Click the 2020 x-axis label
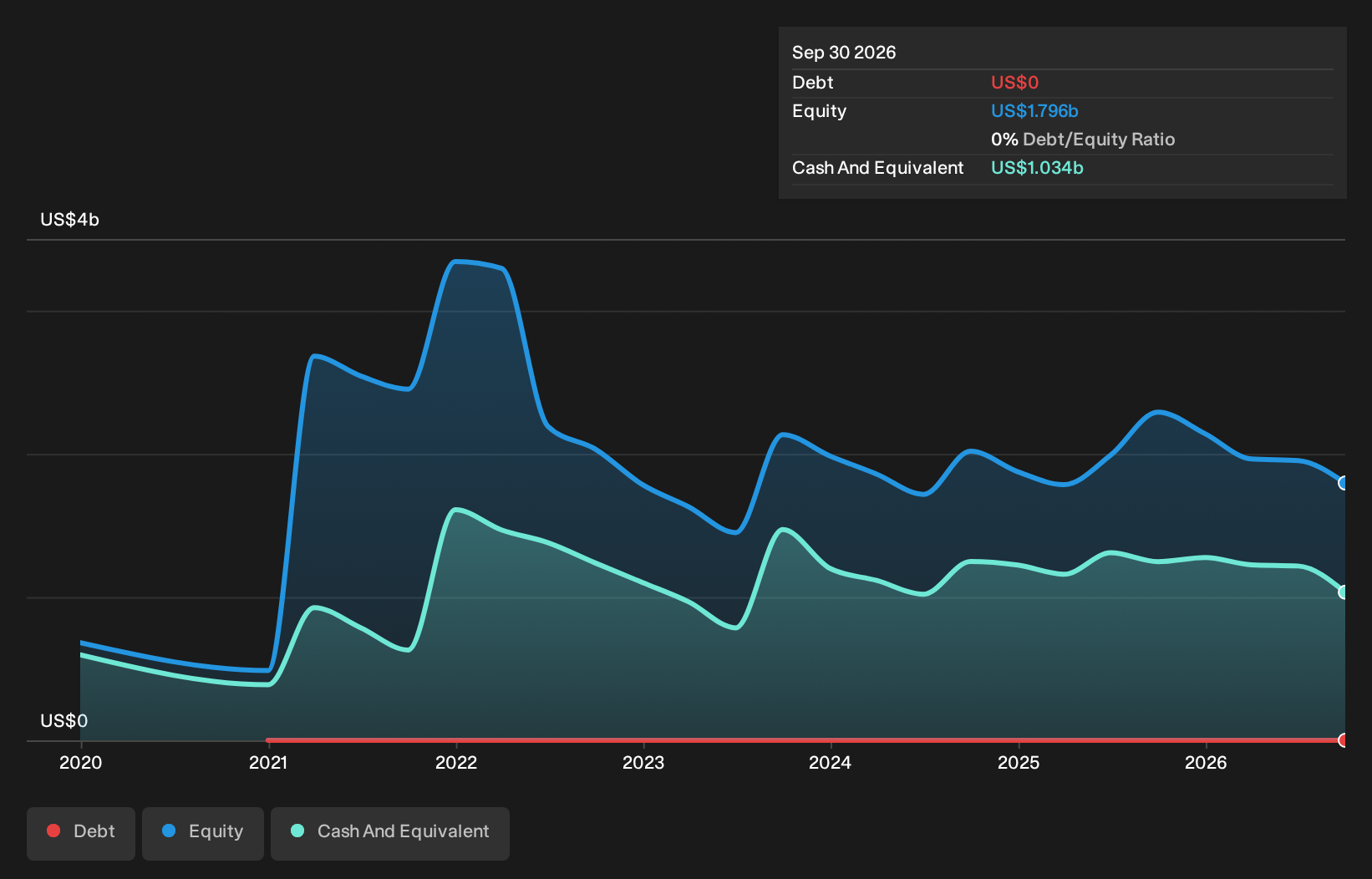The height and width of the screenshot is (879, 1372). (81, 763)
